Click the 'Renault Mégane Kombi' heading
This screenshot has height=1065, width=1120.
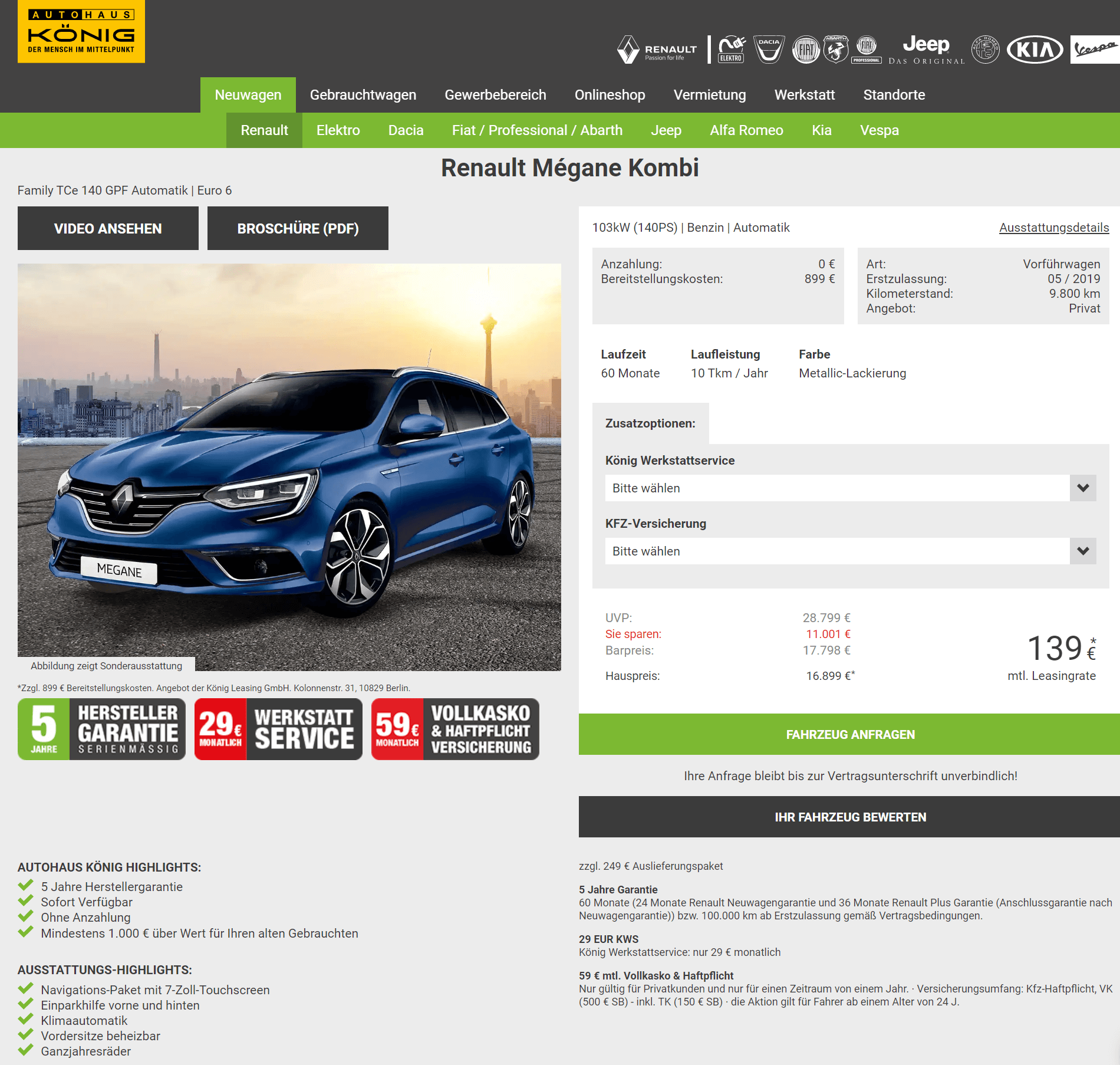coord(570,167)
